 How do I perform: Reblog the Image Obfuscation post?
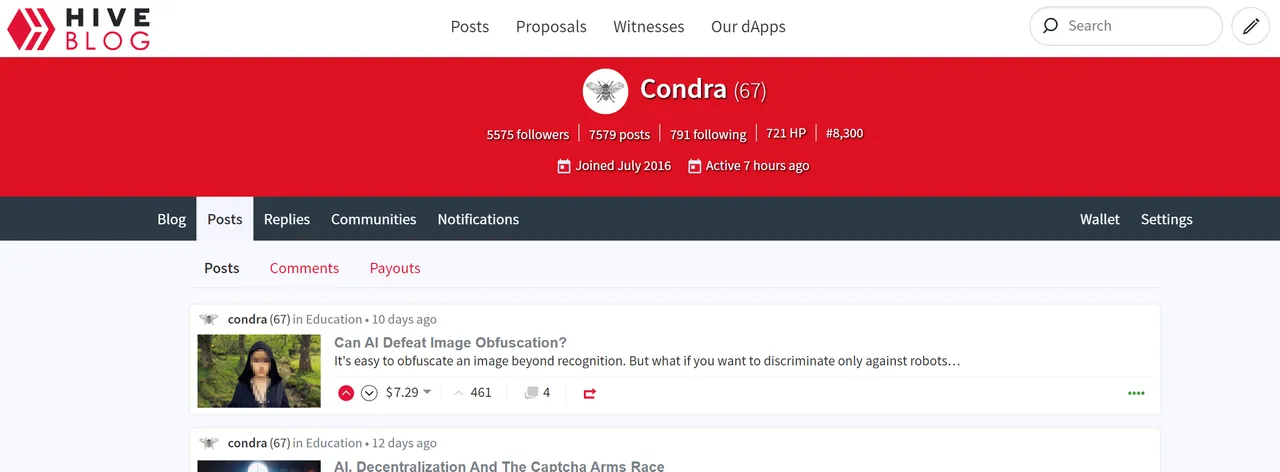589,393
